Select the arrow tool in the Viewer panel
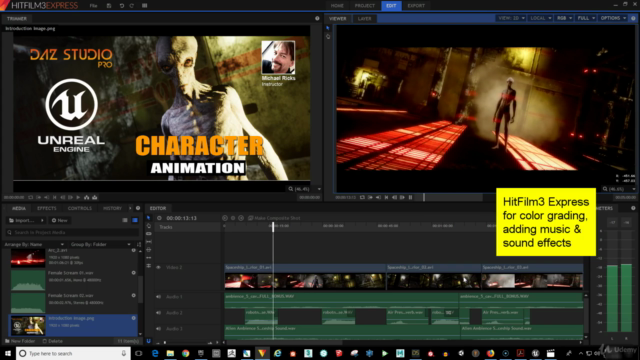640x360 pixels. pos(328,28)
